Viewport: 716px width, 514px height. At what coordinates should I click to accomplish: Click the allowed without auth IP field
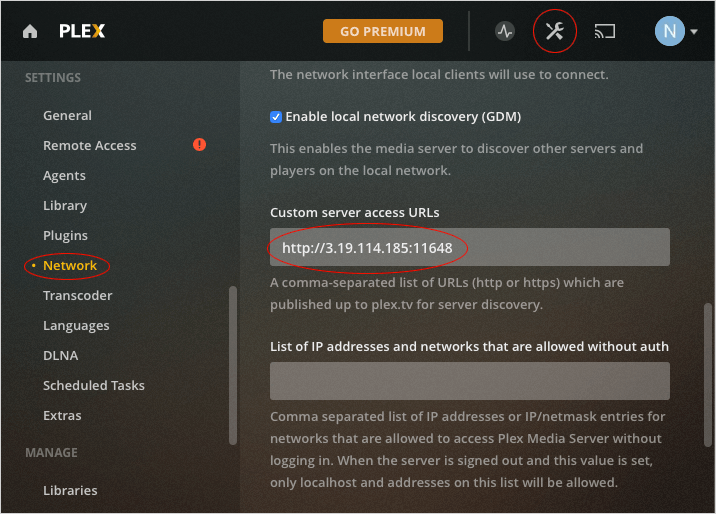pyautogui.click(x=470, y=381)
